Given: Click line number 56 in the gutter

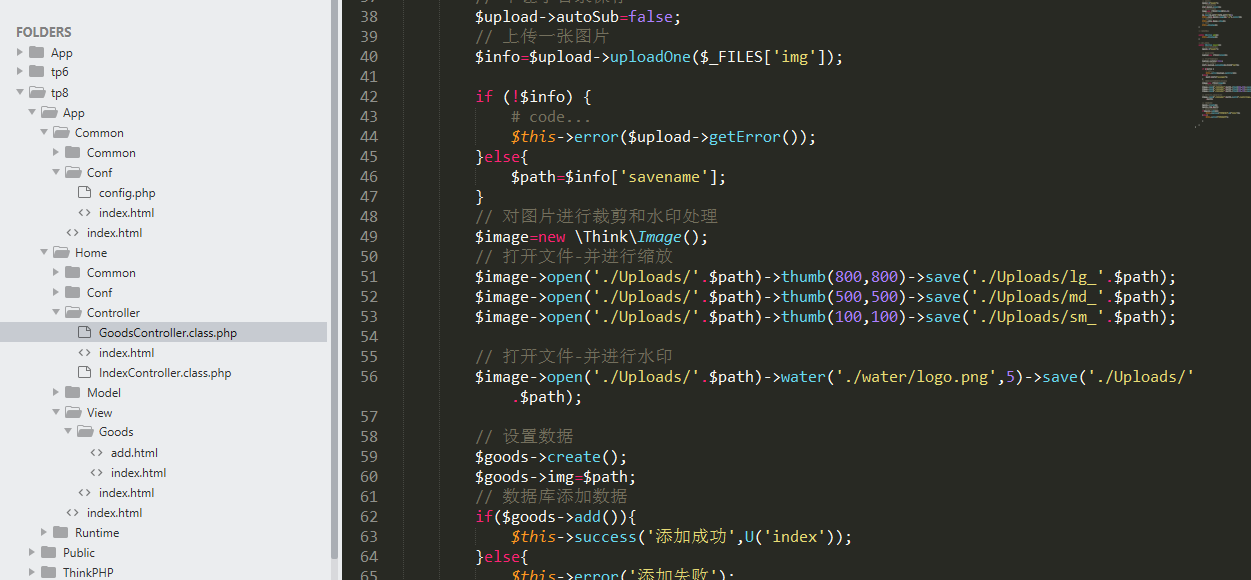Looking at the screenshot, I should [368, 376].
